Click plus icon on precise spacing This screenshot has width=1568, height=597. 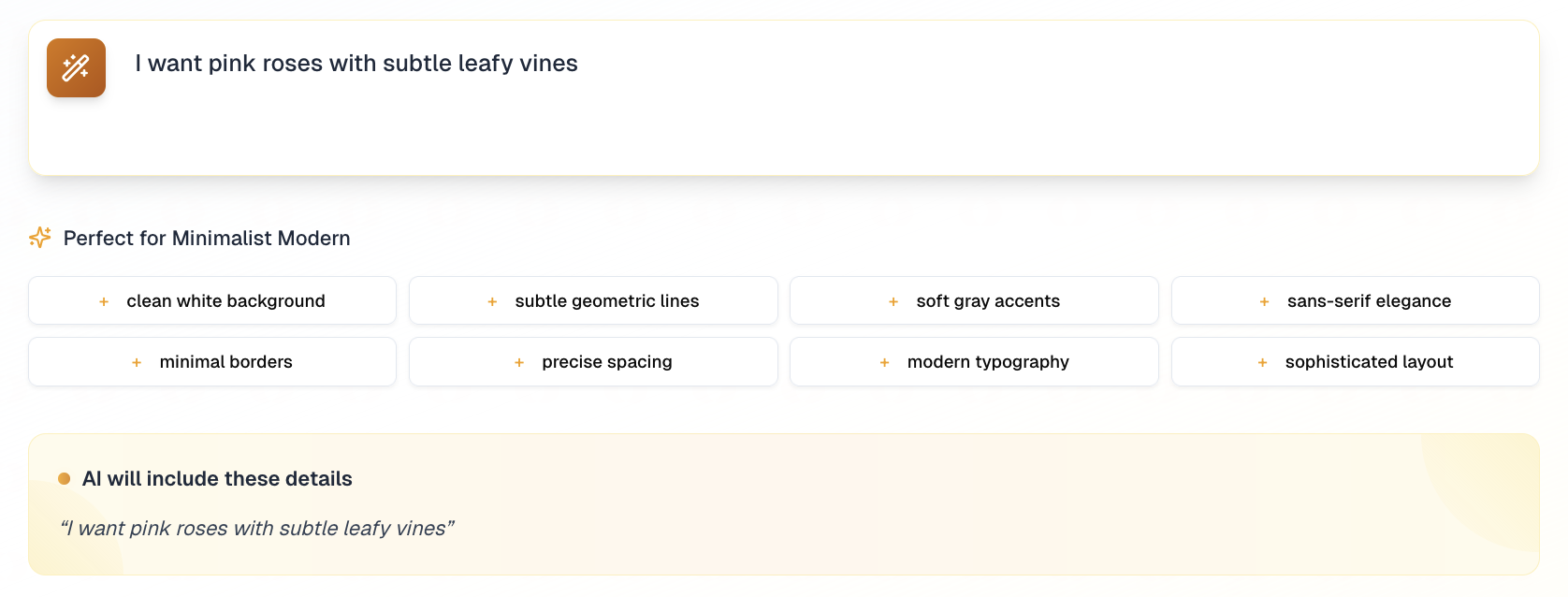pos(519,362)
